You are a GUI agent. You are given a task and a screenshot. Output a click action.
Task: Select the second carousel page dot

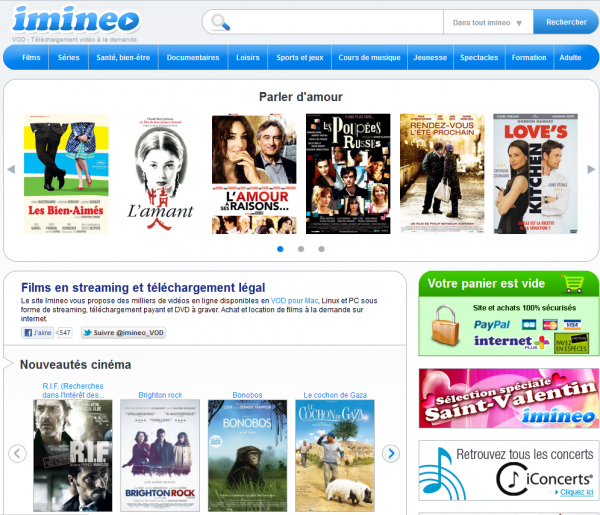pyautogui.click(x=300, y=249)
